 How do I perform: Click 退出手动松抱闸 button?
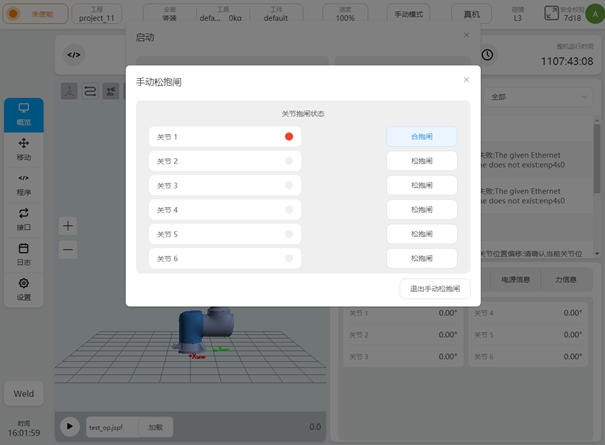coord(435,288)
